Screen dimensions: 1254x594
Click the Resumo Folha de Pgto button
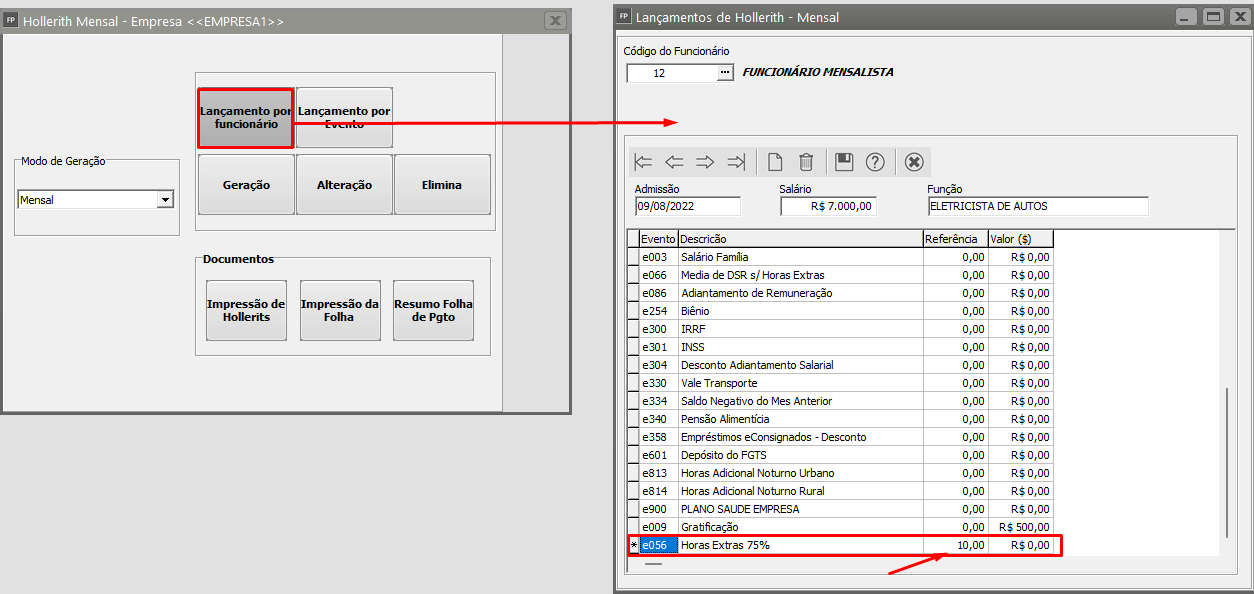(x=433, y=311)
